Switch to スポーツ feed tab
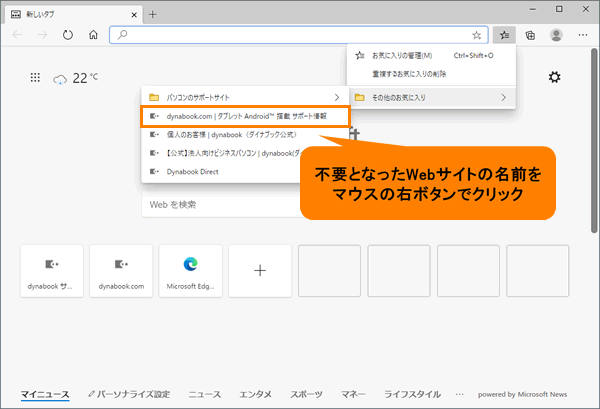This screenshot has height=409, width=600. tap(306, 394)
